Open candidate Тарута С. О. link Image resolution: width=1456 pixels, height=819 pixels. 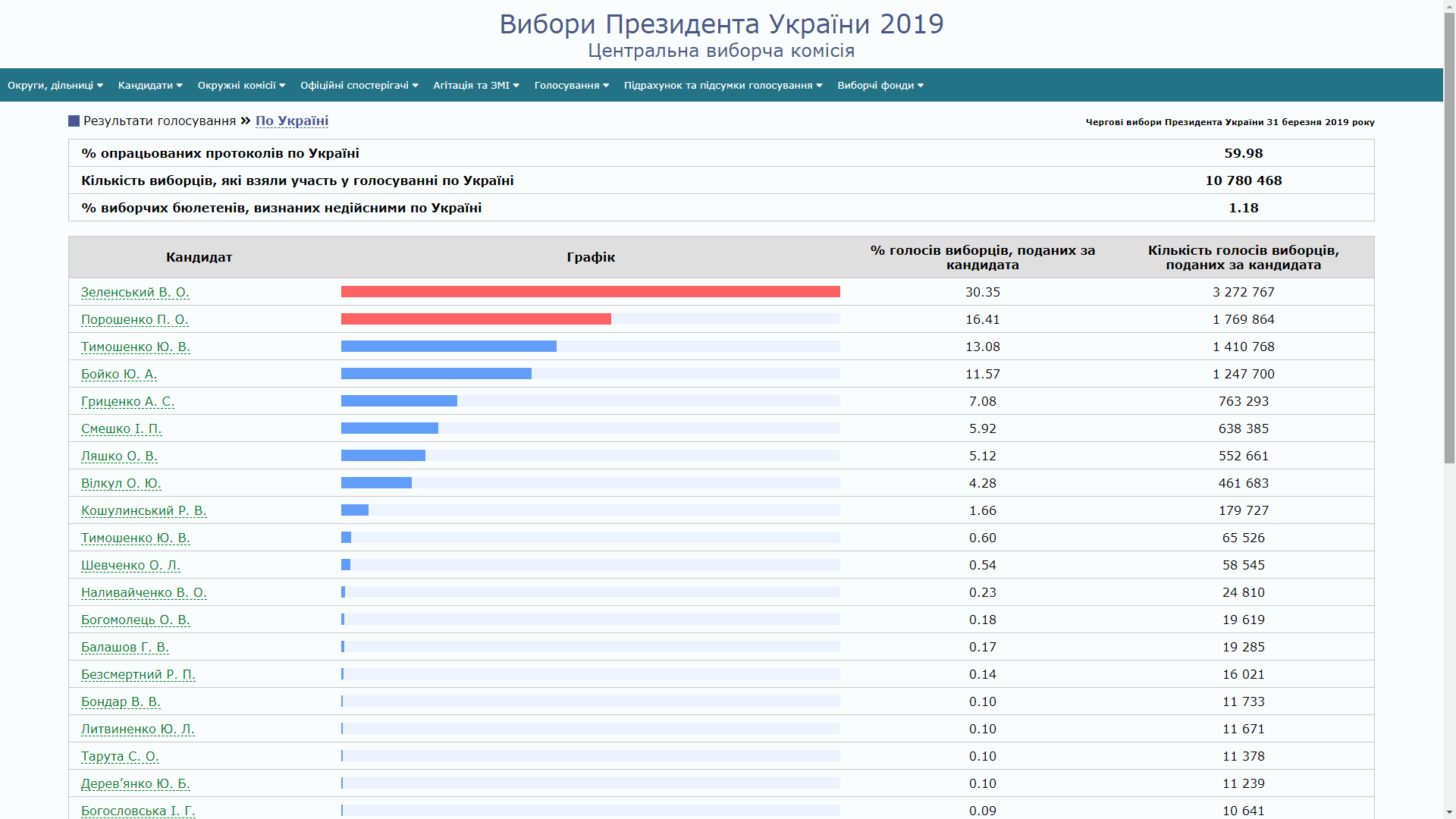(120, 756)
